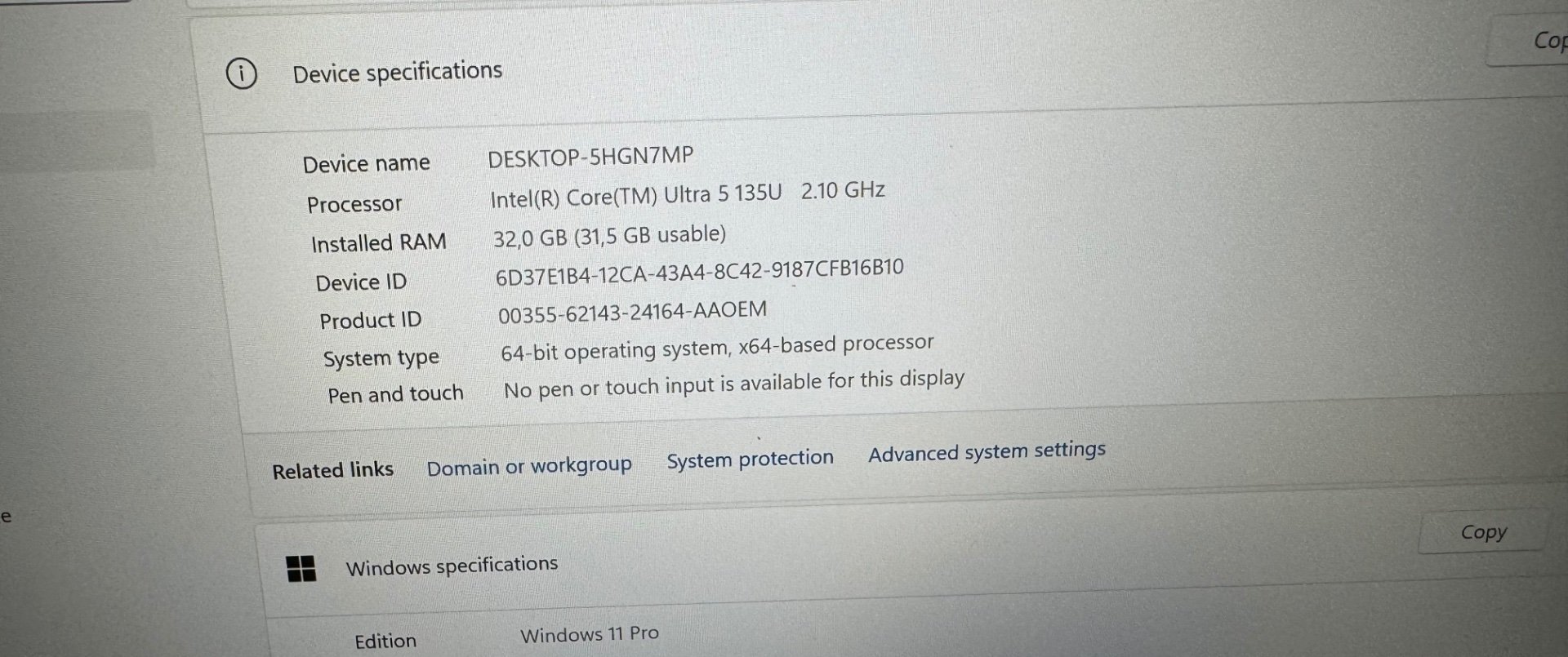Copy device specifications with the top Copy button
Image resolution: width=1568 pixels, height=657 pixels.
(1529, 39)
